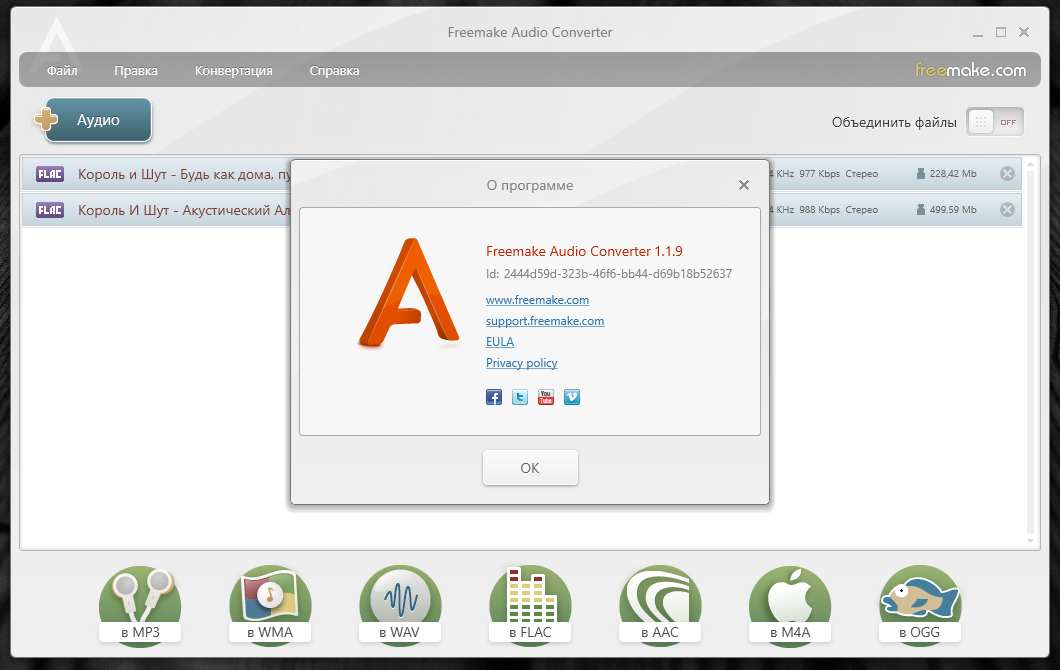Close the О программе dialog

point(744,185)
